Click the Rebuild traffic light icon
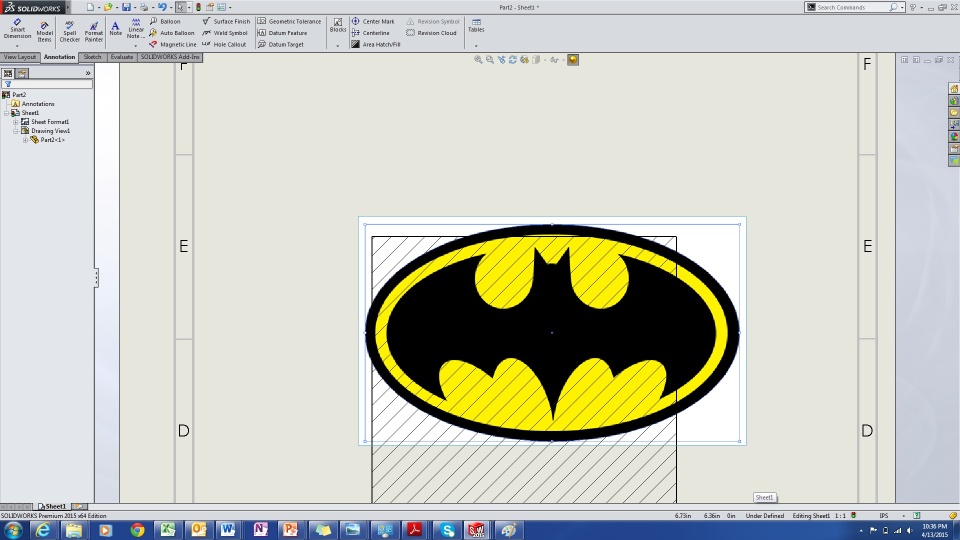The height and width of the screenshot is (540, 960). coord(198,7)
